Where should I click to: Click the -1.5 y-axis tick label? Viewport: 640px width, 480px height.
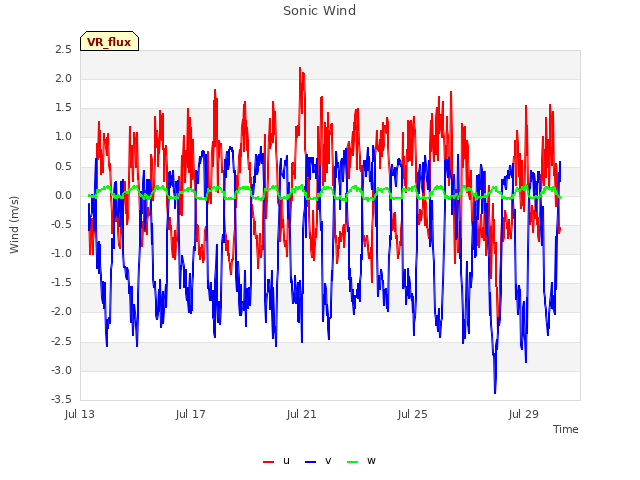point(61,282)
